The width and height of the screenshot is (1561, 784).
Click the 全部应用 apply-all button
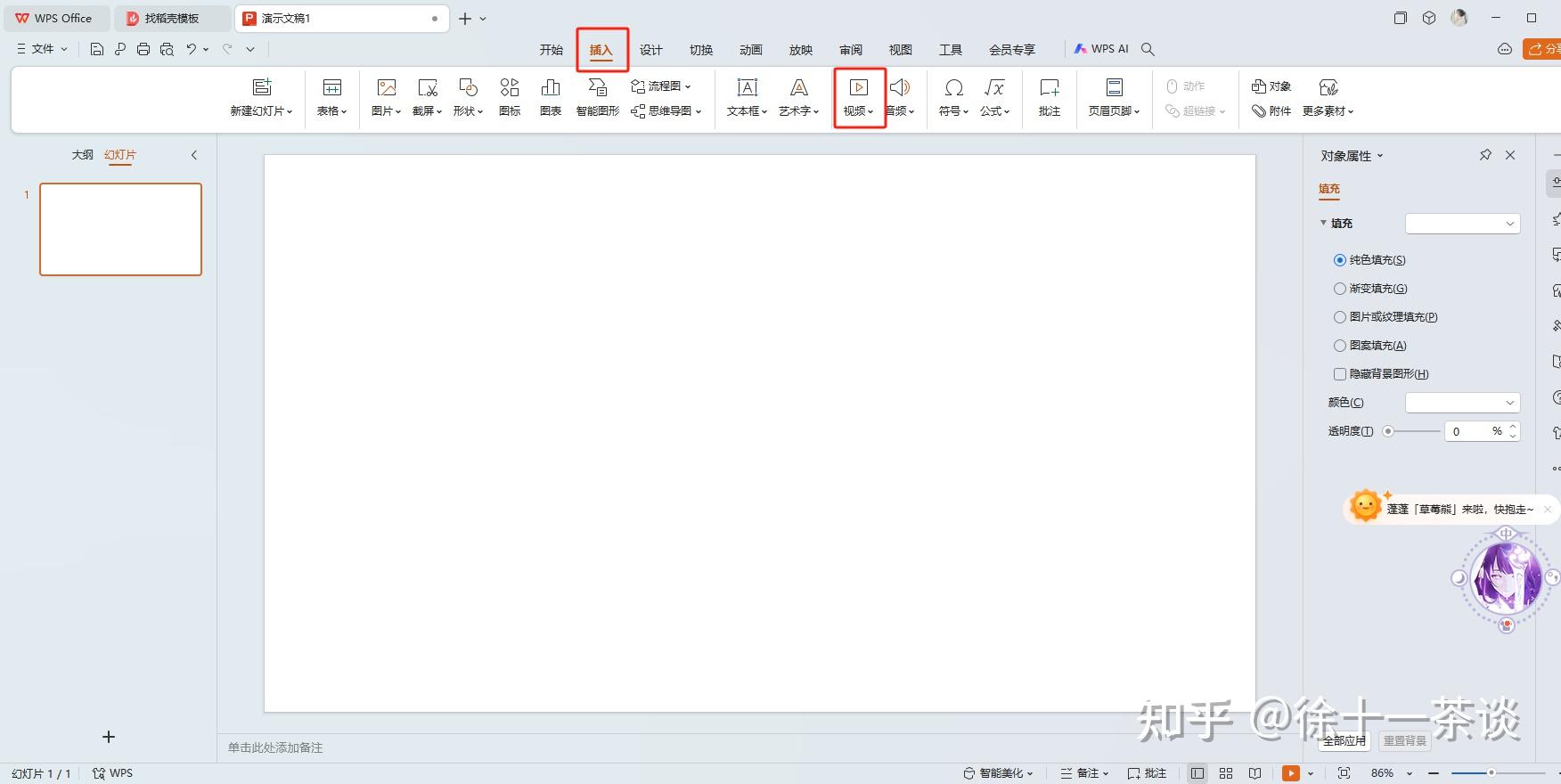point(1344,740)
